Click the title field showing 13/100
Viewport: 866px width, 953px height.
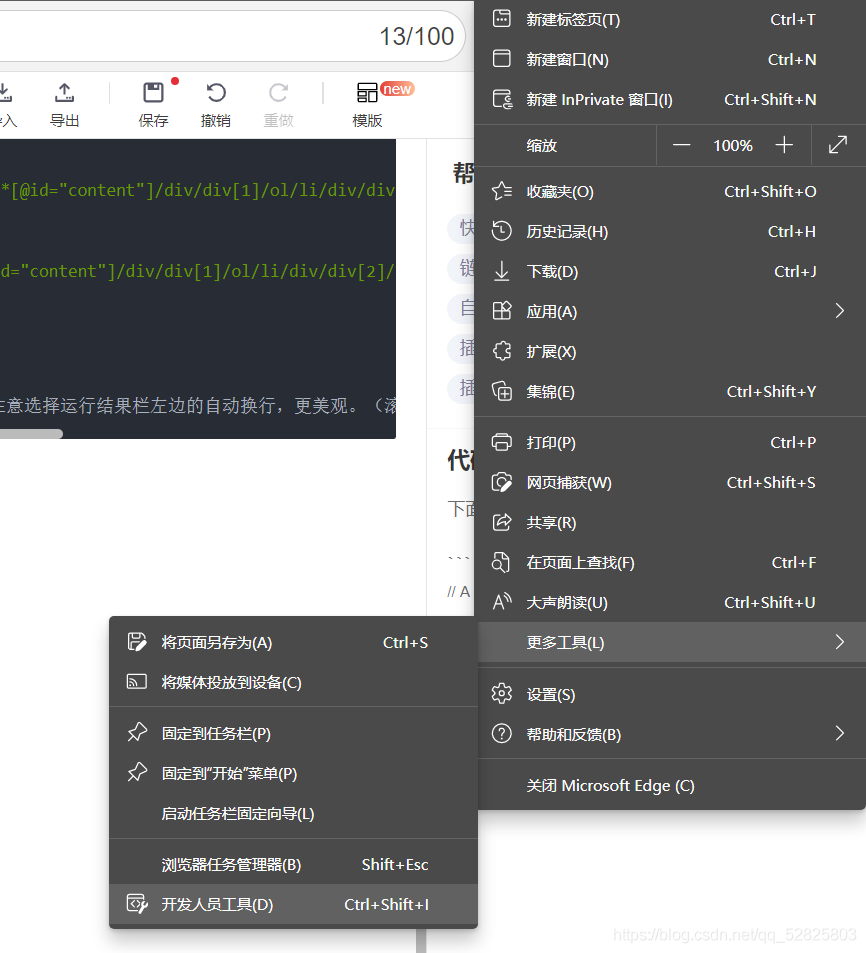(232, 36)
